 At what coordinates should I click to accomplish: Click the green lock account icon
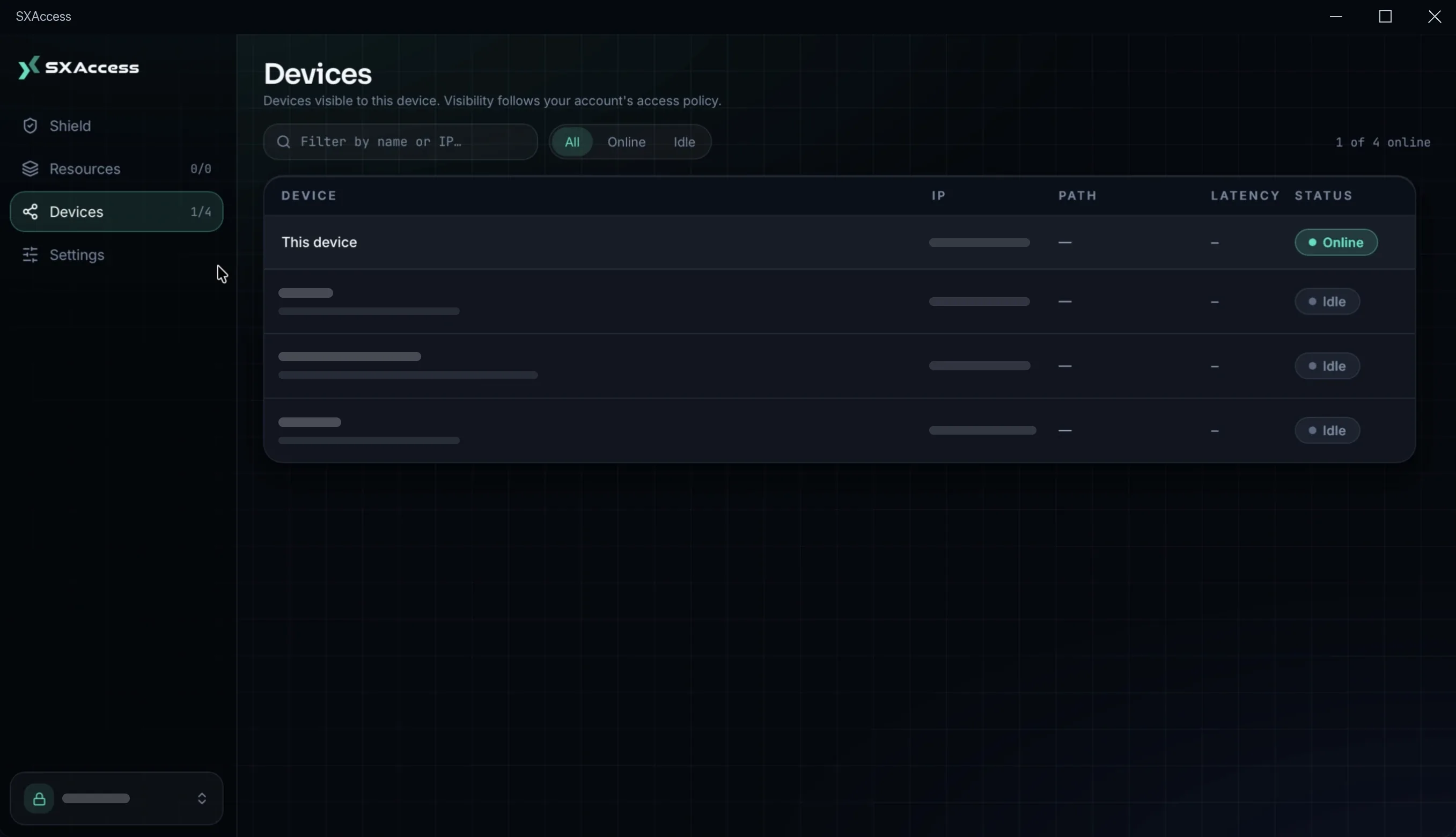click(x=39, y=799)
